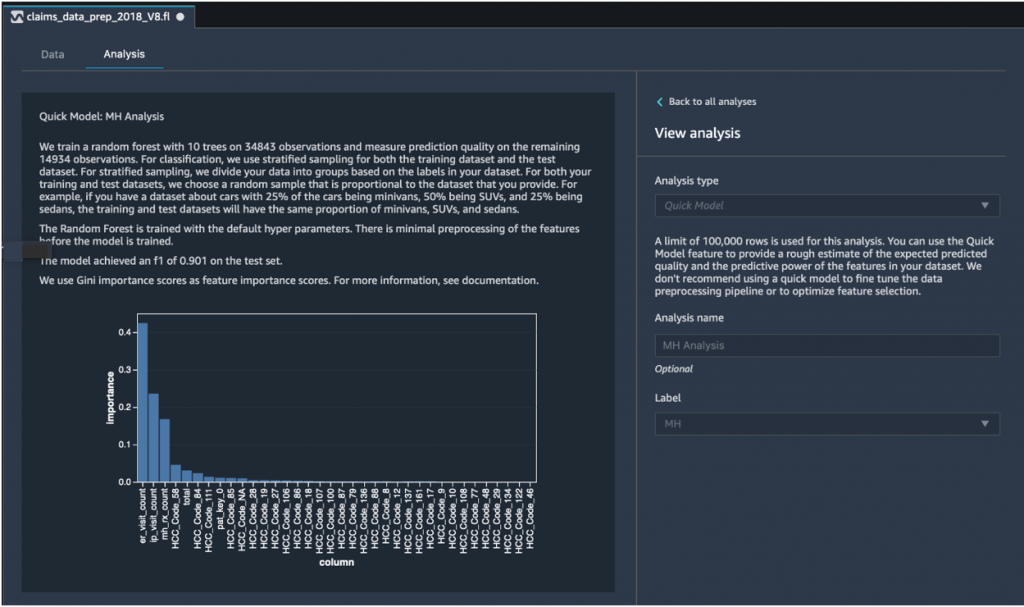1024x607 pixels.
Task: Click the ip_visit_count bar in the chart
Action: (x=153, y=438)
